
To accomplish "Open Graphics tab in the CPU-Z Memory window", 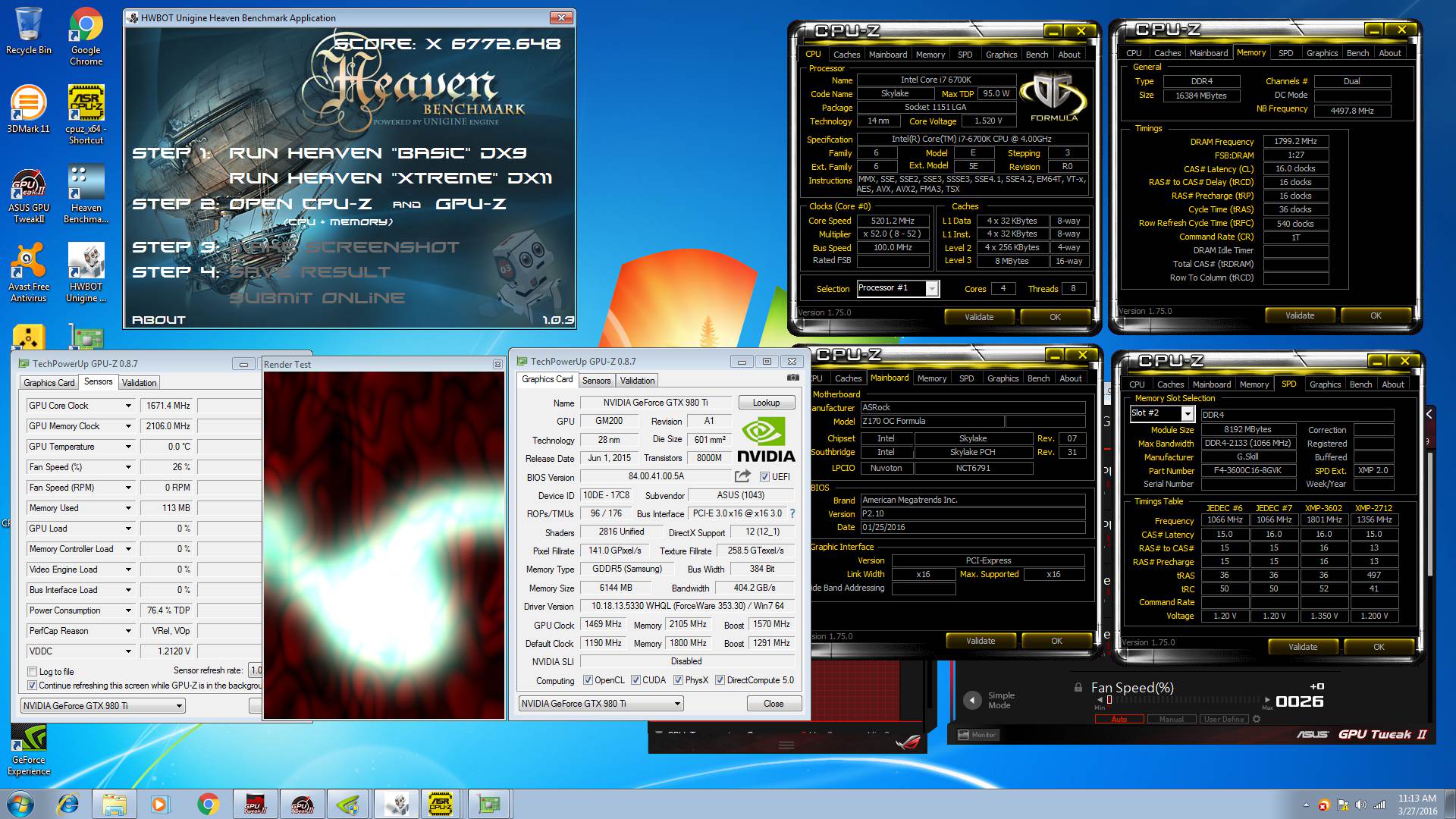I will click(x=1322, y=53).
